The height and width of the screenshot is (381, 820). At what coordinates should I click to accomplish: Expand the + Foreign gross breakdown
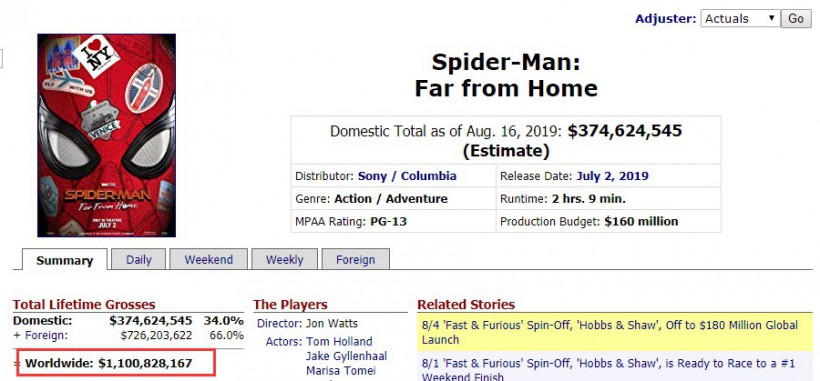point(40,335)
